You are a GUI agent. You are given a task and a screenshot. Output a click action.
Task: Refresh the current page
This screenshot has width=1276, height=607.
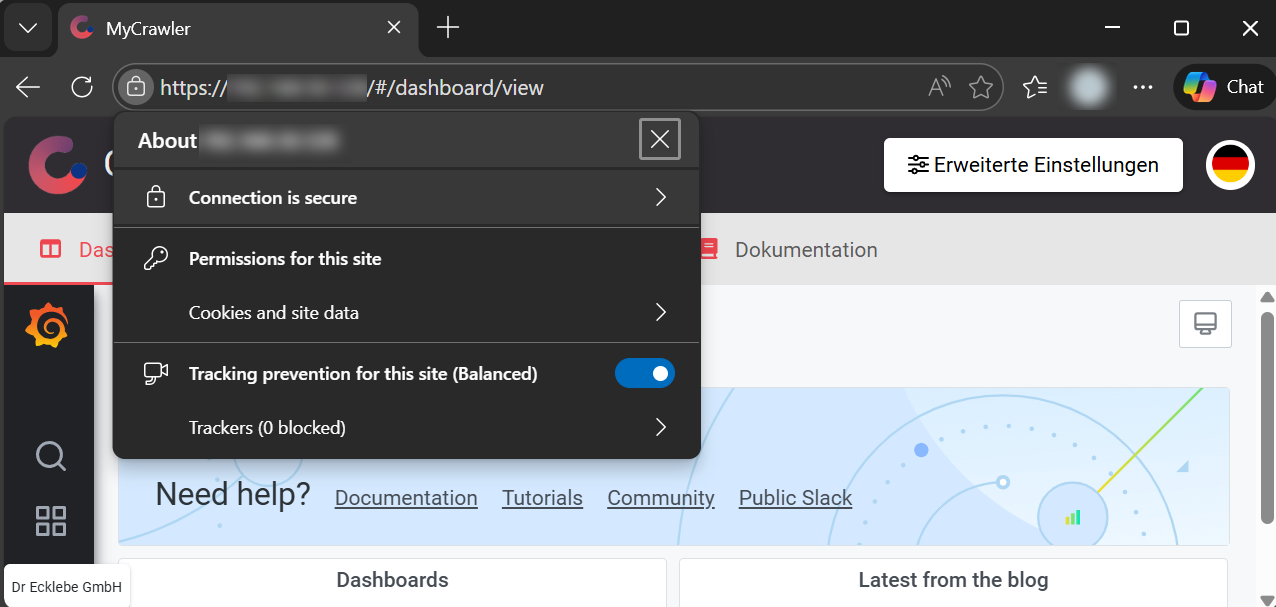(x=82, y=88)
